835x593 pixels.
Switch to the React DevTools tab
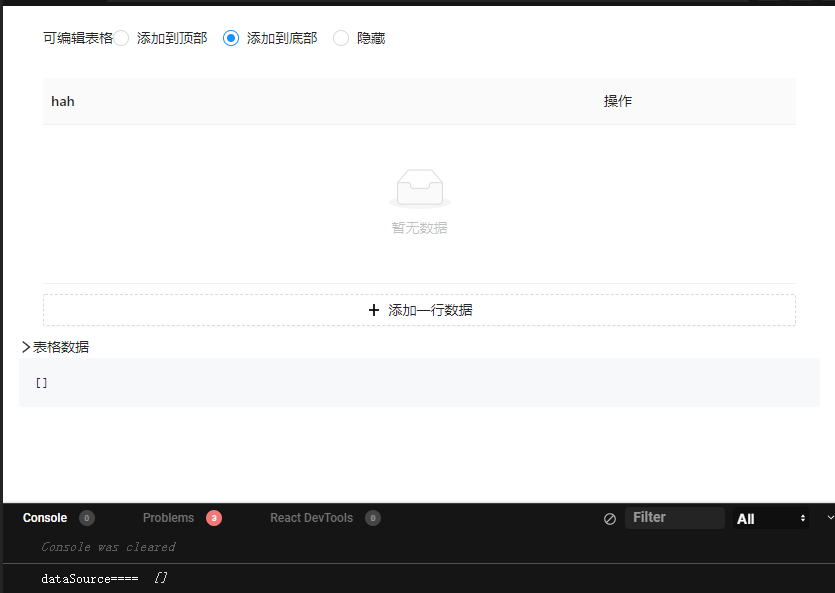pyautogui.click(x=310, y=518)
